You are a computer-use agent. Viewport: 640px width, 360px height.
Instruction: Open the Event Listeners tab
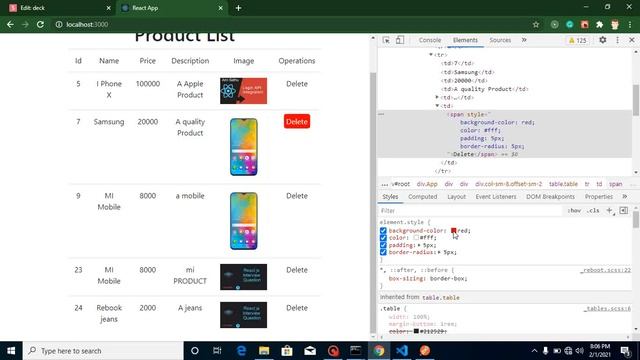click(496, 196)
